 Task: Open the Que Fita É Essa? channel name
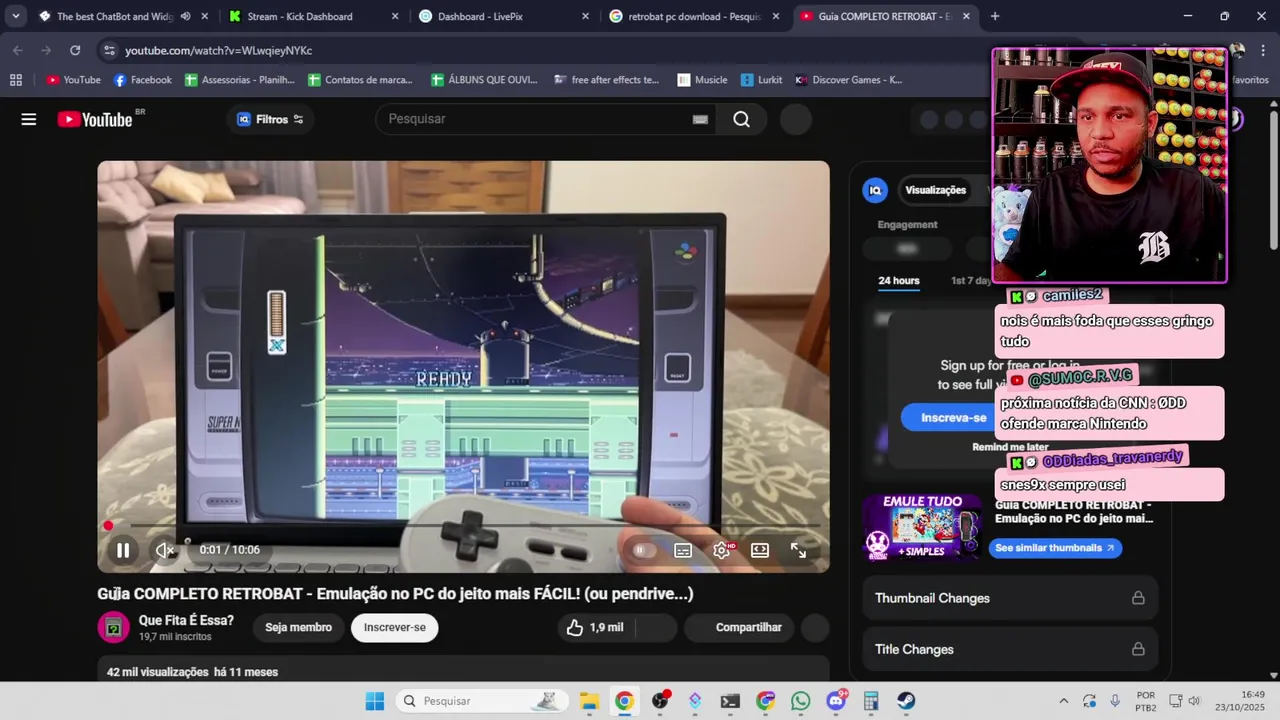186,620
